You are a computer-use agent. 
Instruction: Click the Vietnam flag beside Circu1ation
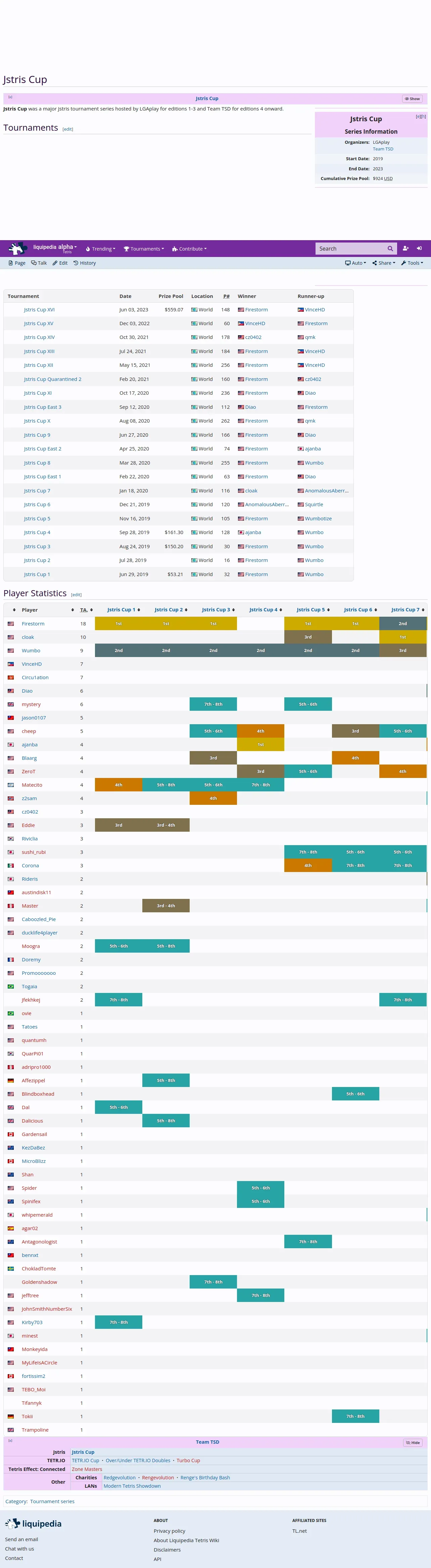[10, 678]
